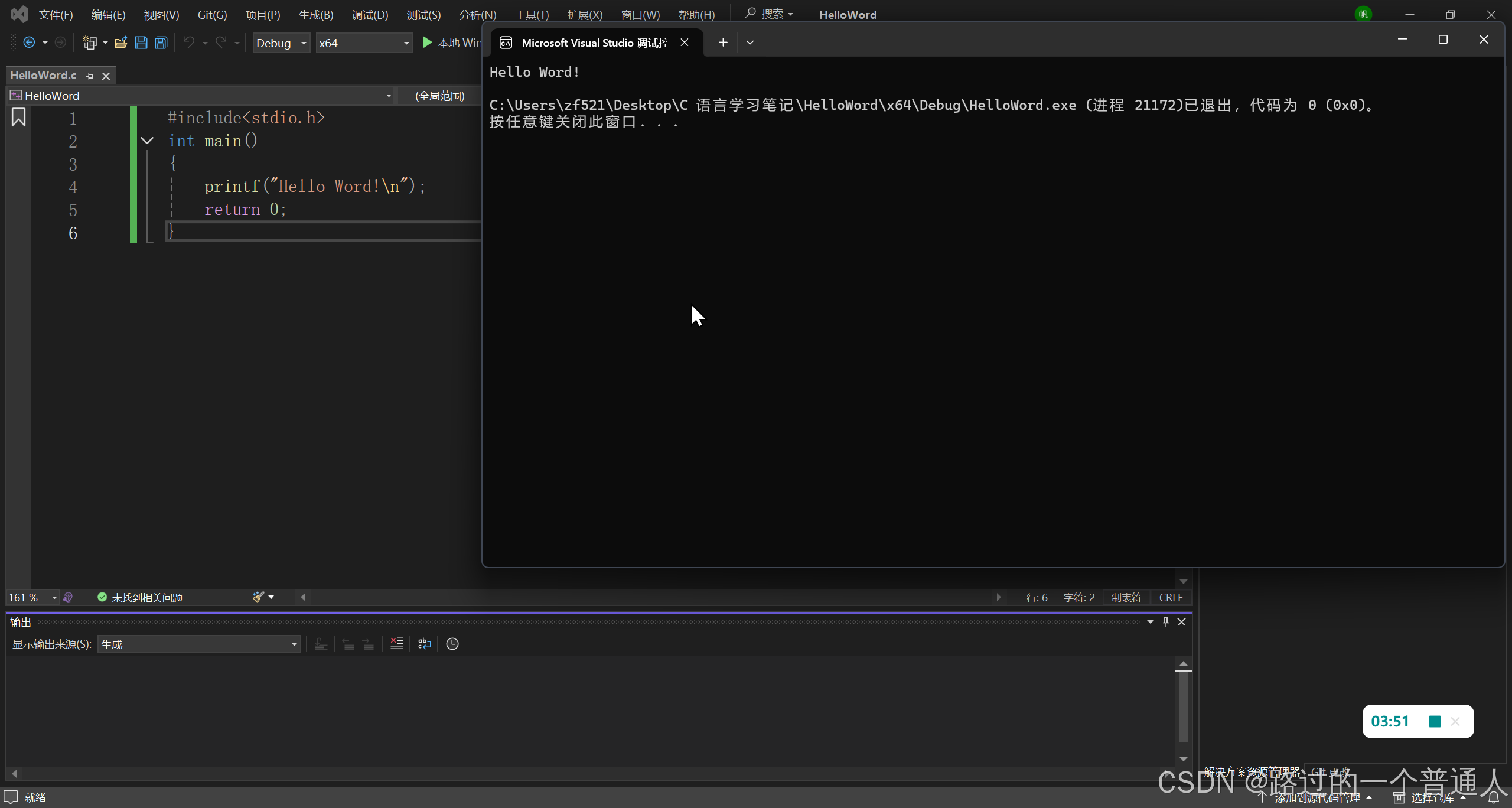1512x808 pixels.
Task: Toggle timestamp display in output panel
Action: pyautogui.click(x=452, y=644)
